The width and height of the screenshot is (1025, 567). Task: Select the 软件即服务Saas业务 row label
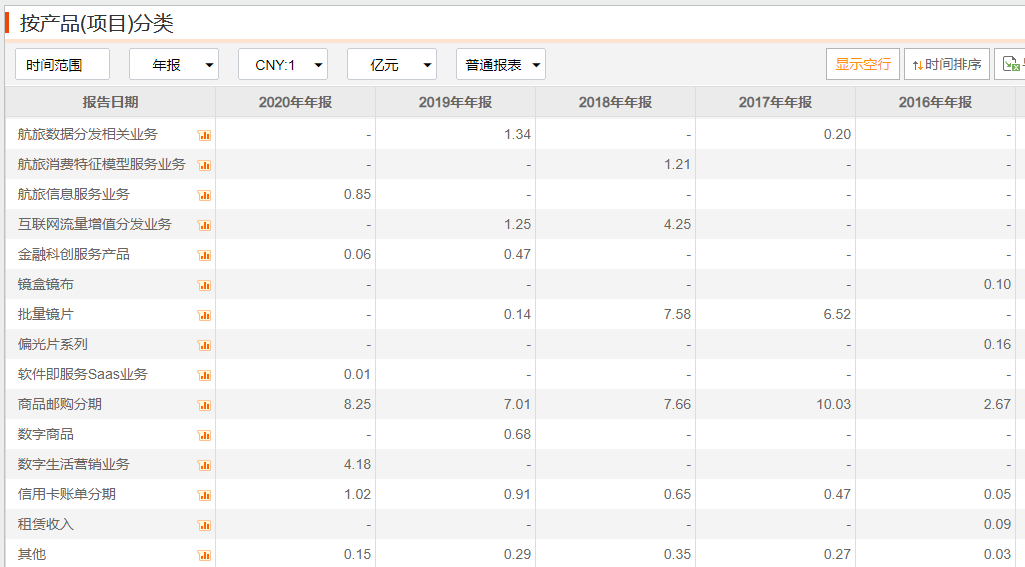point(83,374)
